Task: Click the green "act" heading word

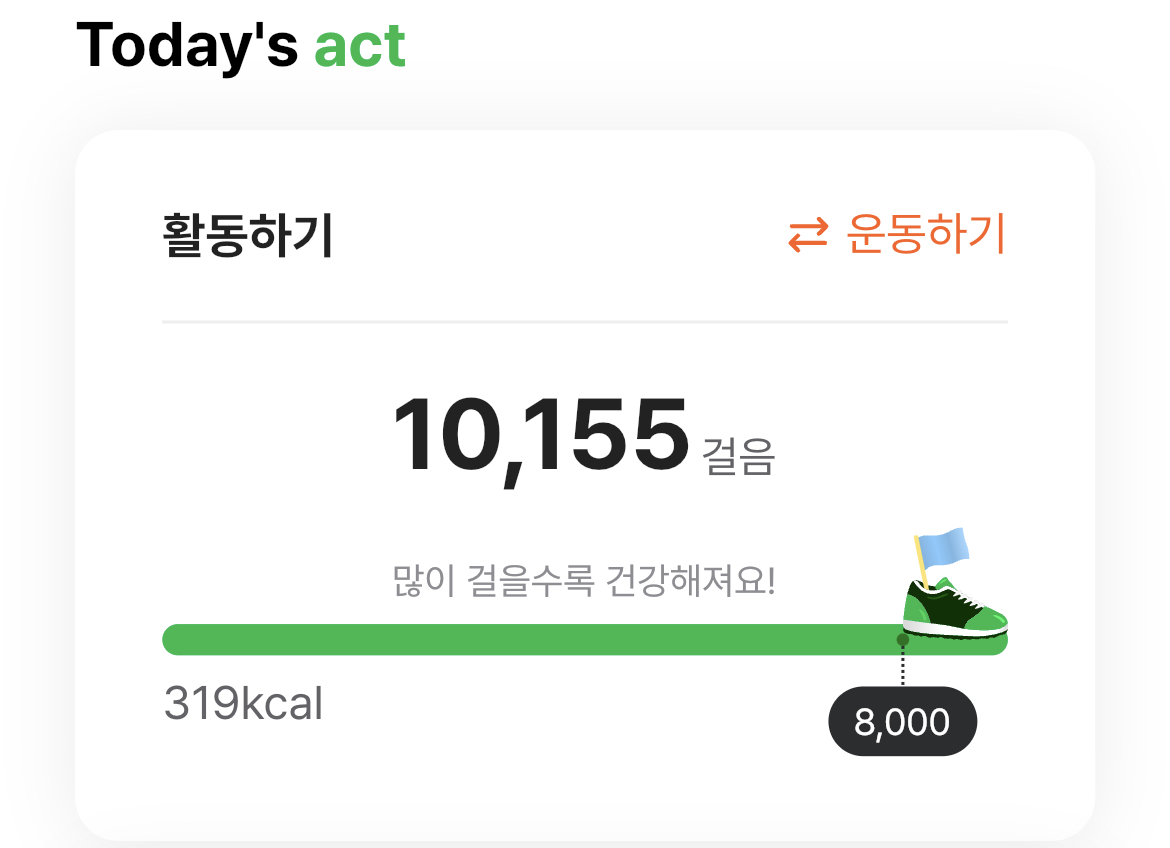Action: coord(360,46)
